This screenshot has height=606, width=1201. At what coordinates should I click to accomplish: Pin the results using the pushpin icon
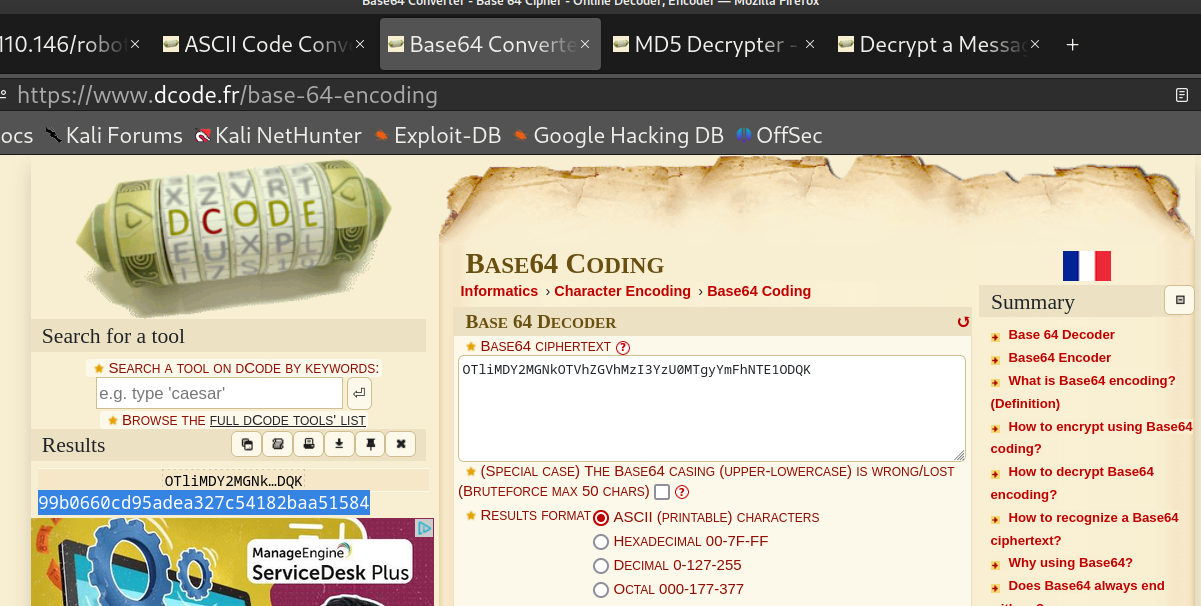pyautogui.click(x=370, y=444)
